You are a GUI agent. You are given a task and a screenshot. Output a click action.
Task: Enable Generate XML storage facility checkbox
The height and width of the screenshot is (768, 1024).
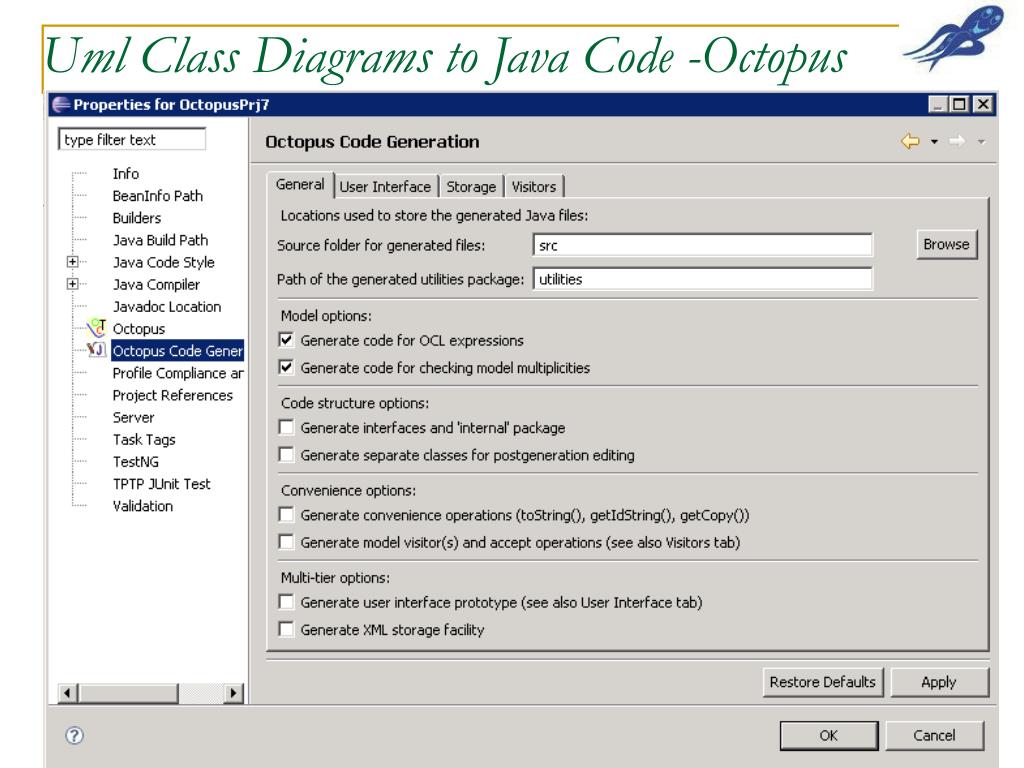[286, 629]
